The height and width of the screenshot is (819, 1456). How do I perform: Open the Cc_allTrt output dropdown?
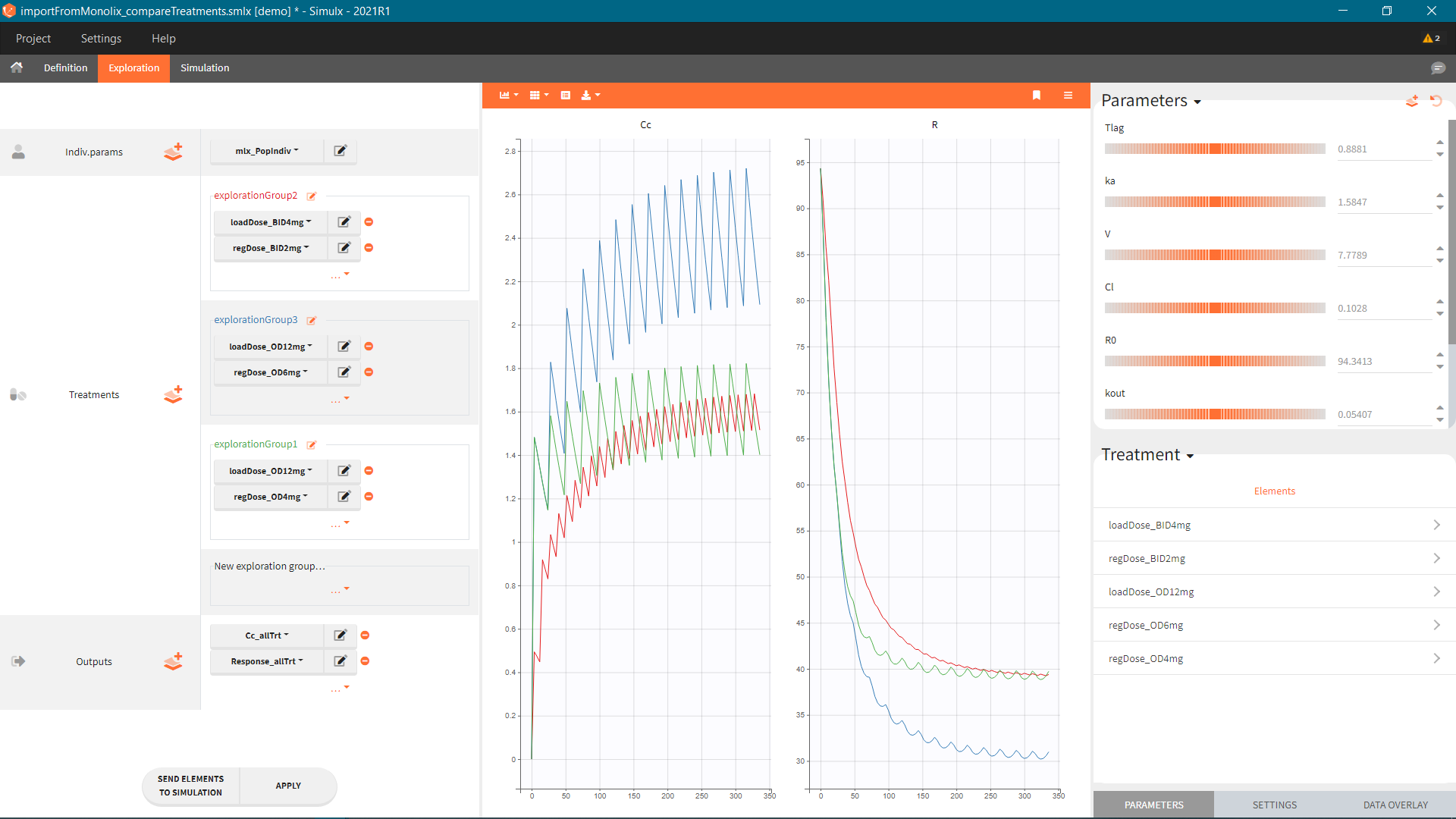pyautogui.click(x=266, y=635)
